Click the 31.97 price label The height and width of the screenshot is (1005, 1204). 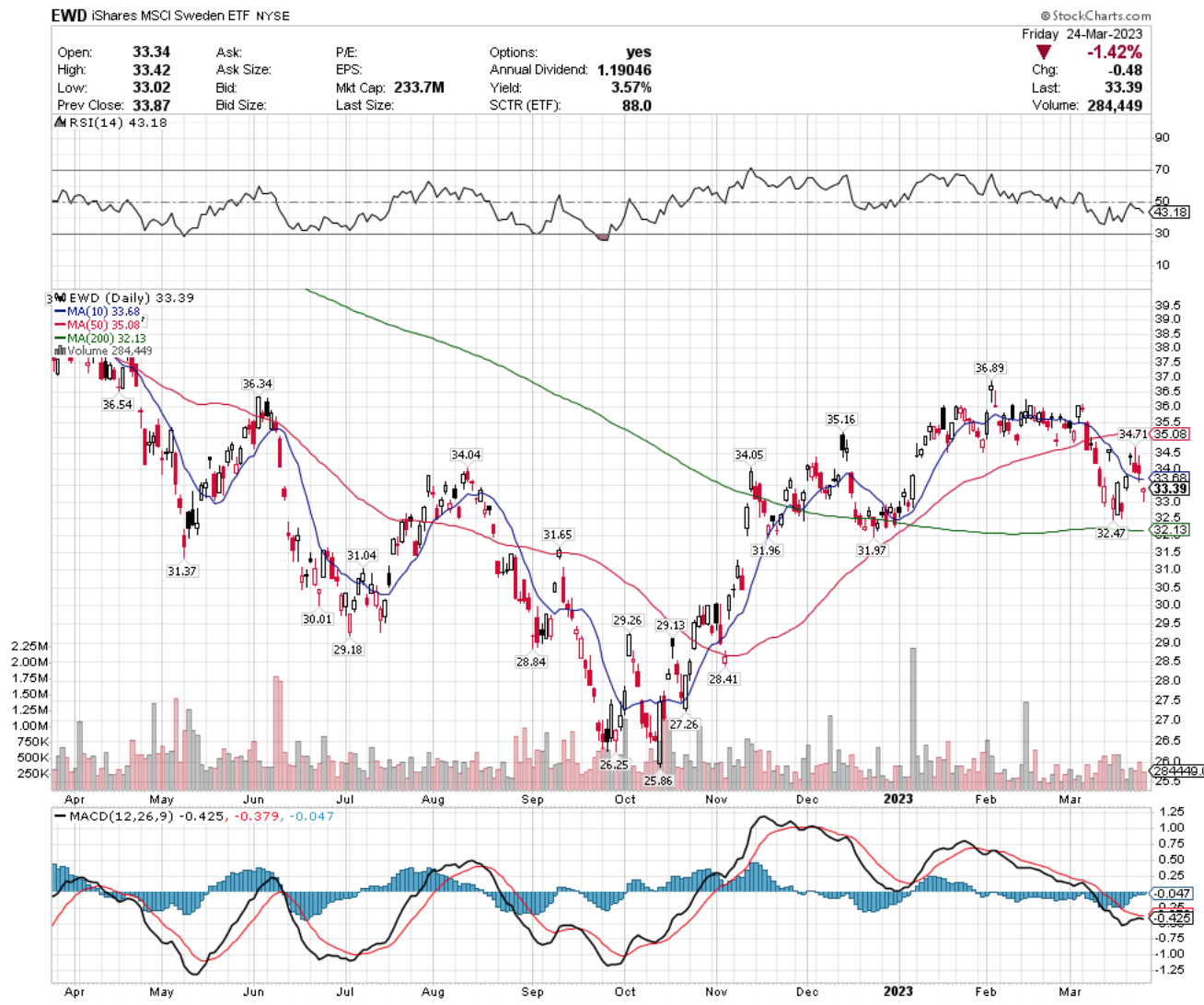(872, 550)
